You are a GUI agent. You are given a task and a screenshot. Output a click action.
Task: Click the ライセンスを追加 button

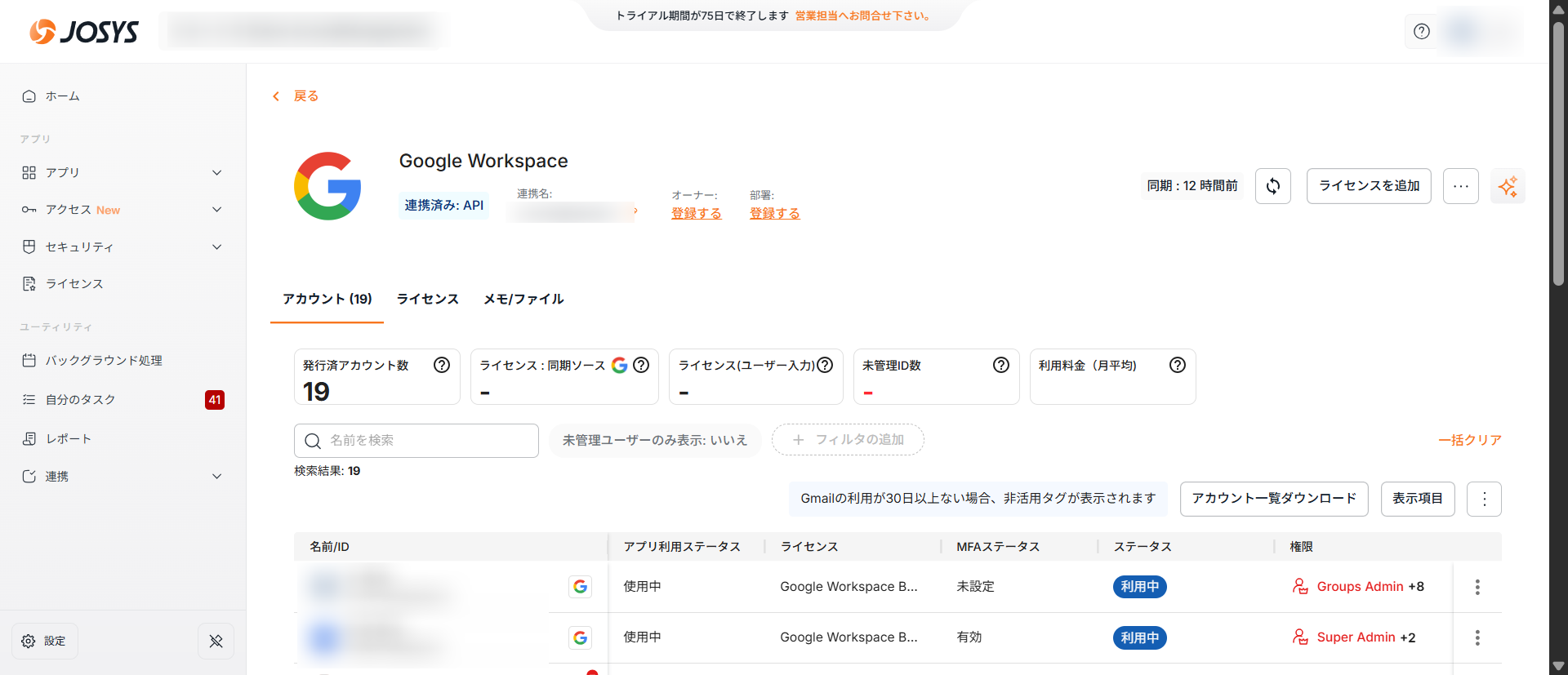[x=1369, y=186]
